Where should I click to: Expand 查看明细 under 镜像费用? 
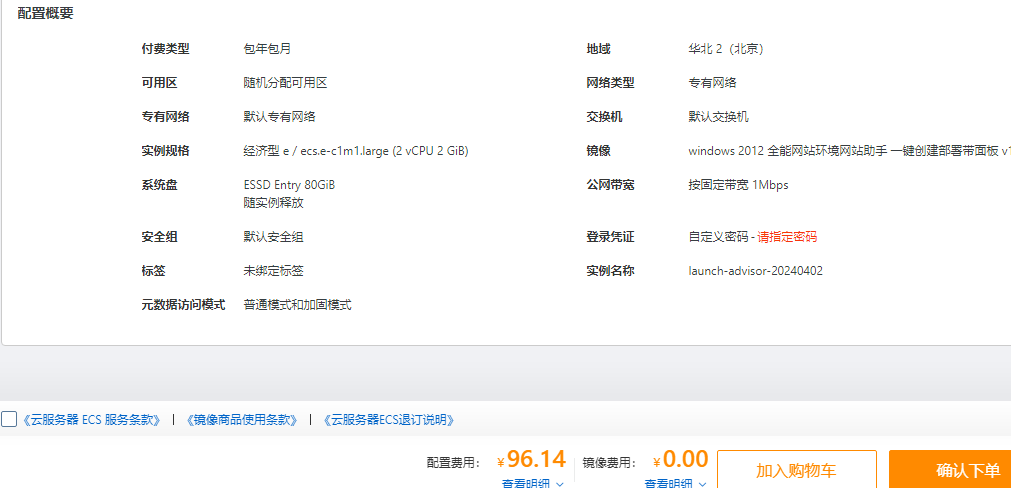point(669,483)
